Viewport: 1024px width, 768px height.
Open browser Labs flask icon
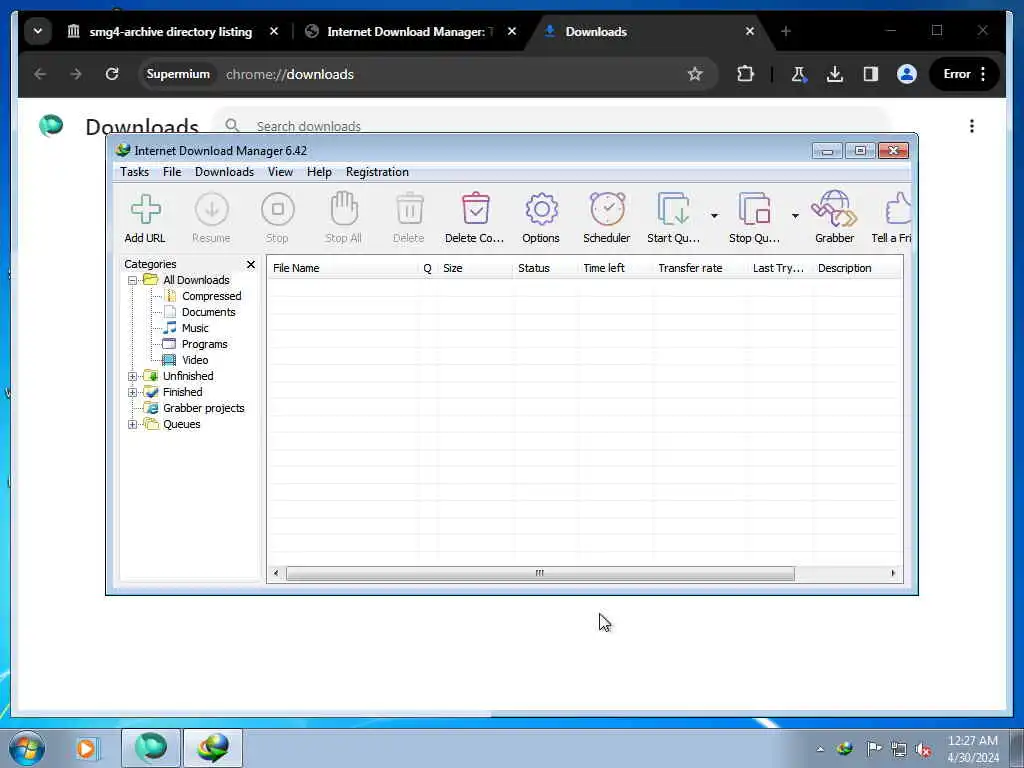(x=799, y=74)
